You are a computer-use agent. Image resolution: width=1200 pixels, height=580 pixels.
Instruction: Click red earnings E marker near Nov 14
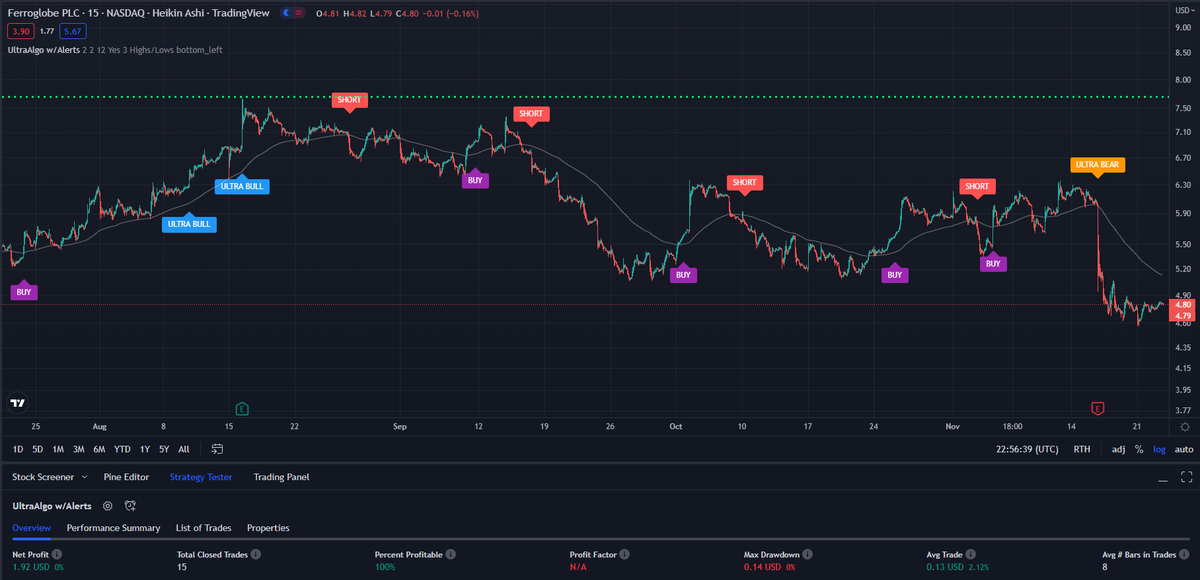[1097, 408]
